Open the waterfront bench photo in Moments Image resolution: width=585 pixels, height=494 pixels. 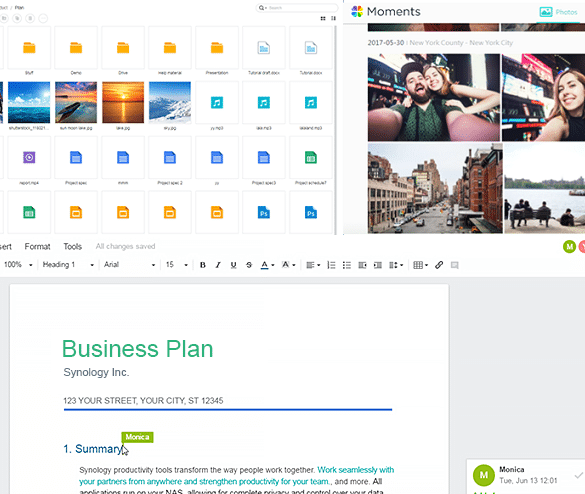[x=545, y=188]
